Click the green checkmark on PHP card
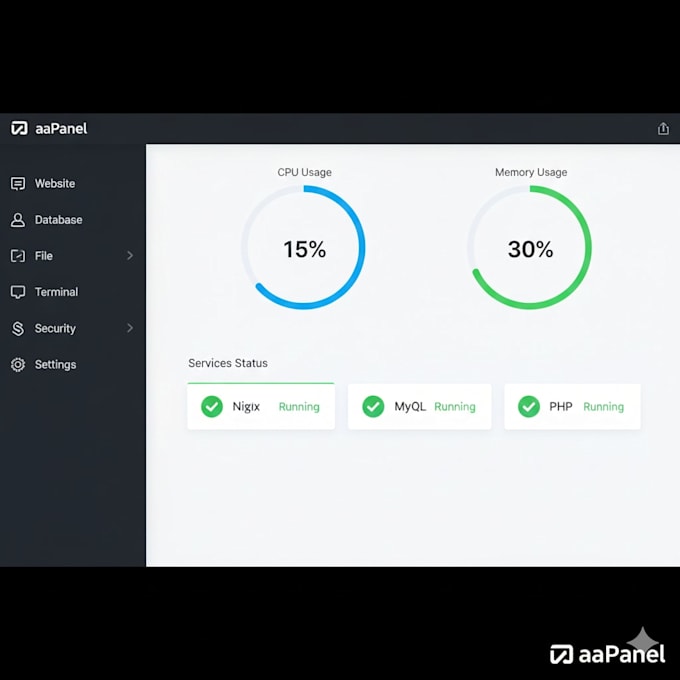680x680 pixels. (x=529, y=406)
